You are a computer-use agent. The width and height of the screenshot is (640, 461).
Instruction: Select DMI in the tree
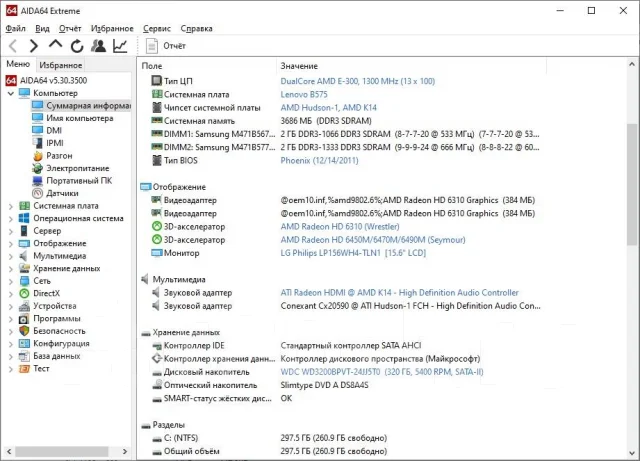point(54,130)
